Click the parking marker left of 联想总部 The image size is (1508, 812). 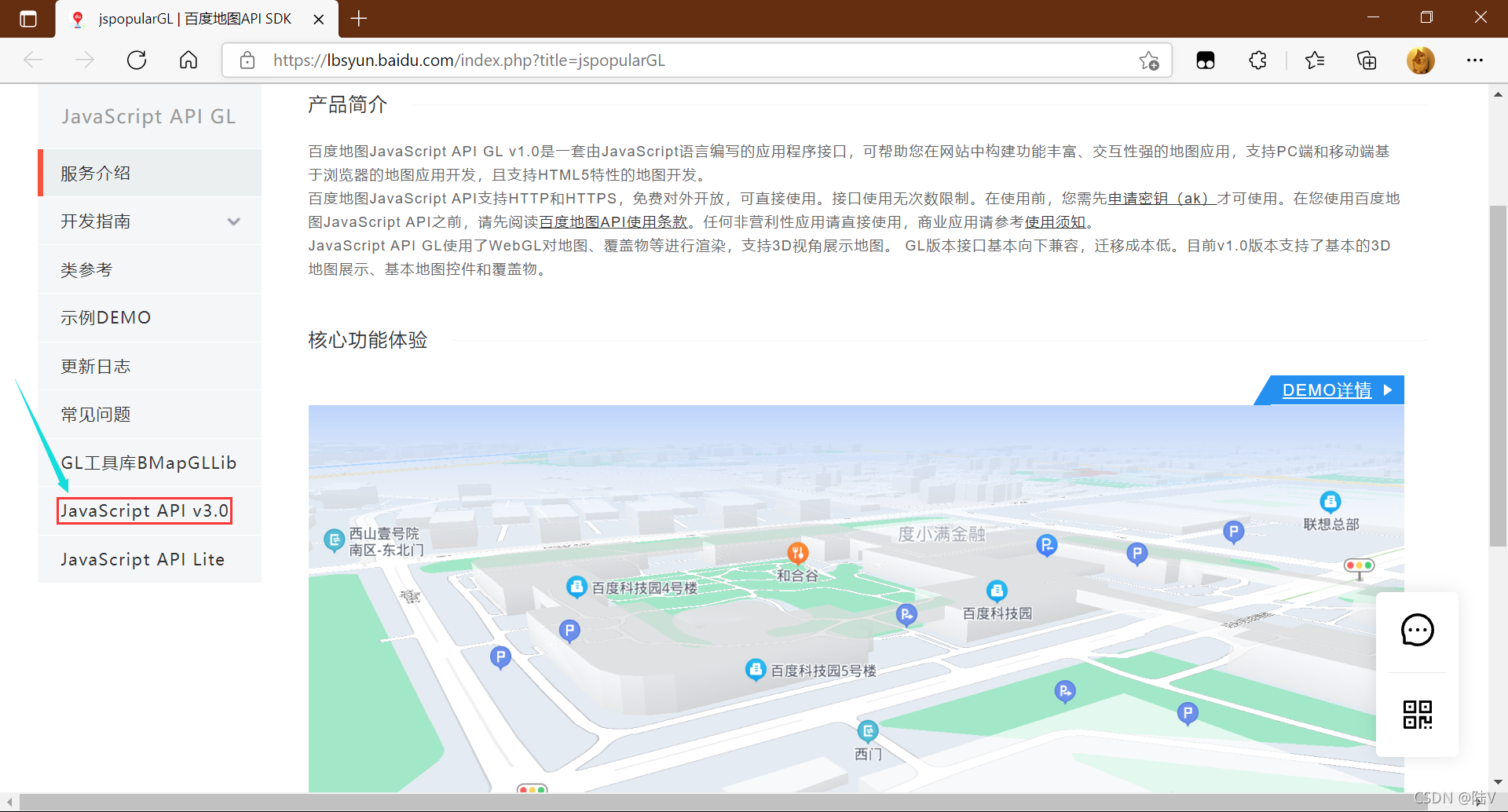[1234, 532]
